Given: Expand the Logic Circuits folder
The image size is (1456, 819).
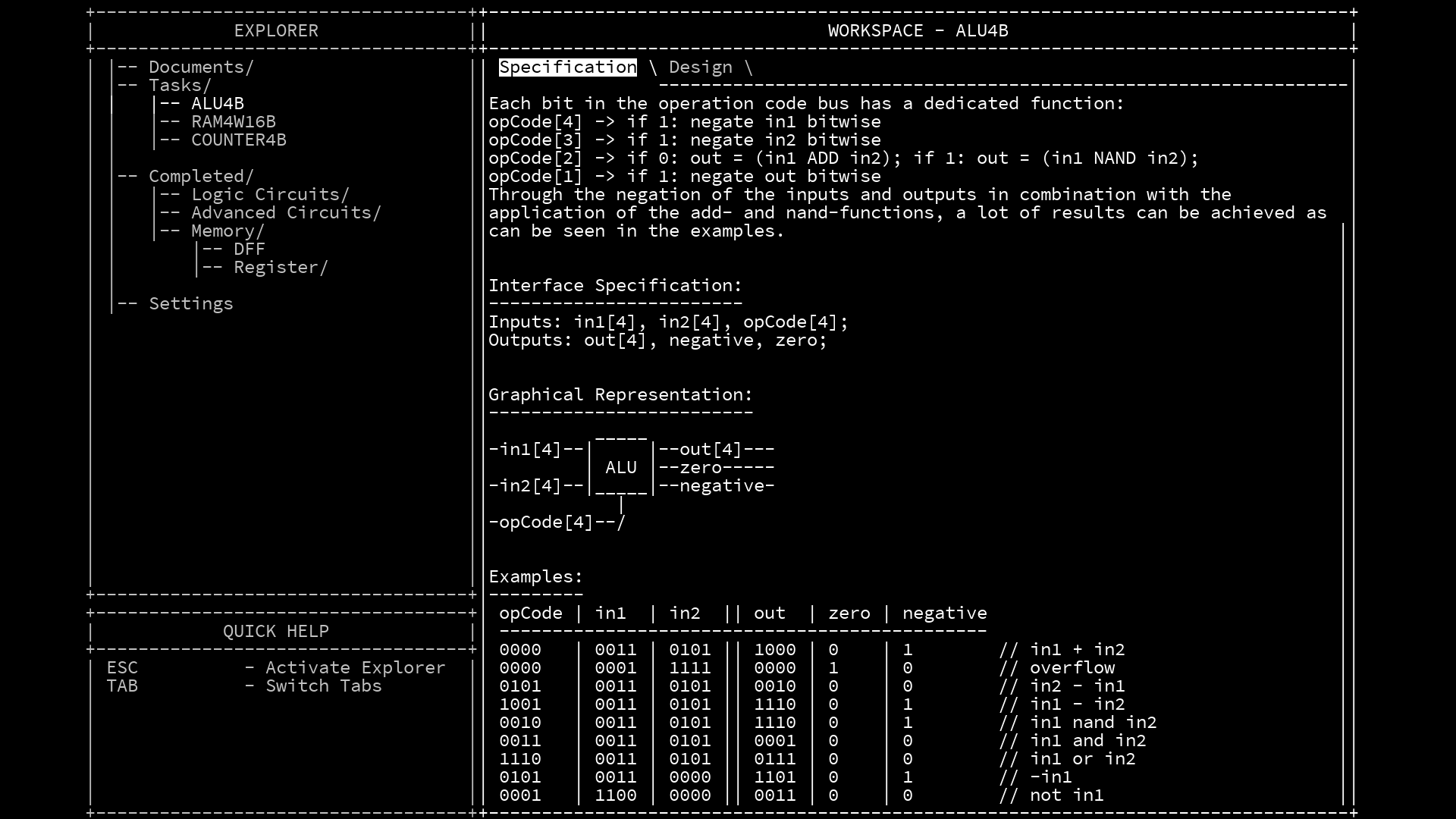Looking at the screenshot, I should 270,194.
